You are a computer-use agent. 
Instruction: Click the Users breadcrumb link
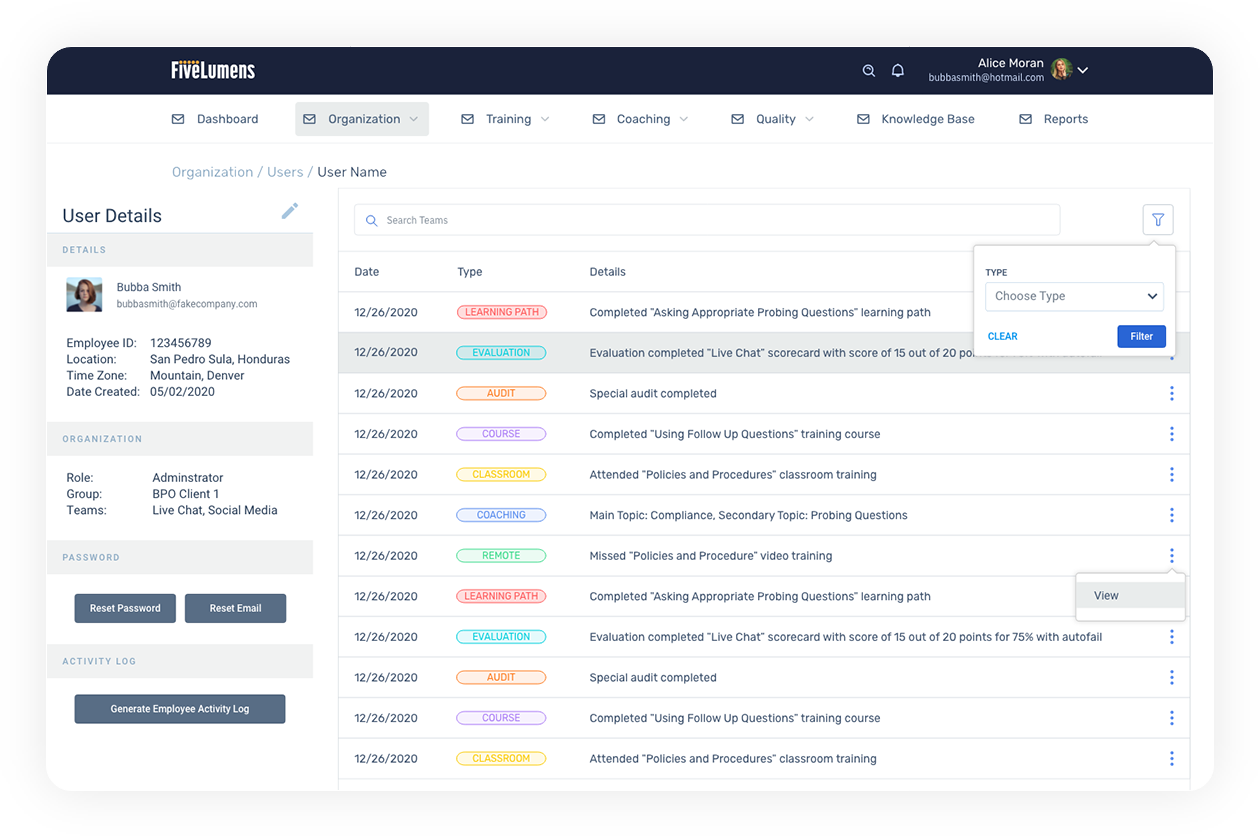pyautogui.click(x=285, y=172)
